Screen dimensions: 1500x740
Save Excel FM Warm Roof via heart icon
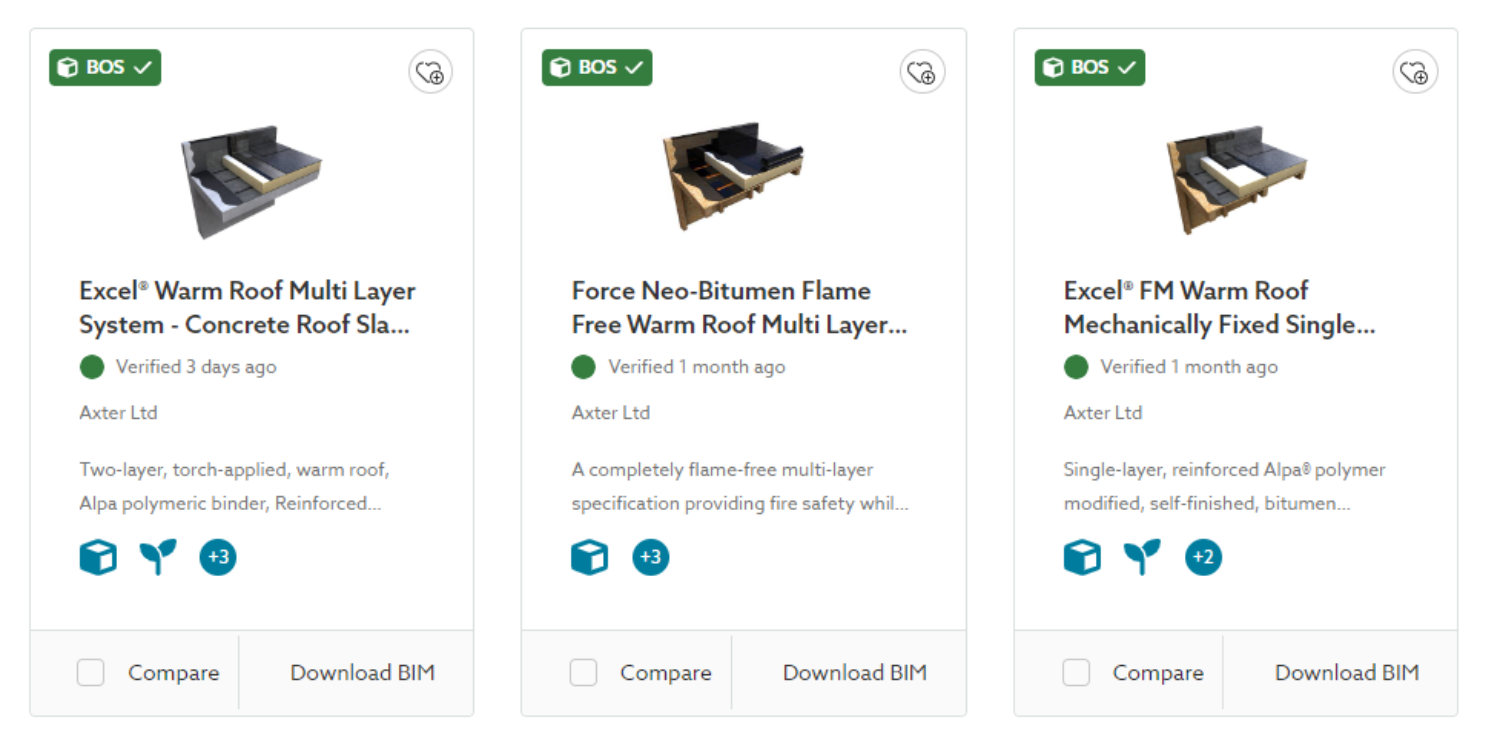click(1415, 71)
